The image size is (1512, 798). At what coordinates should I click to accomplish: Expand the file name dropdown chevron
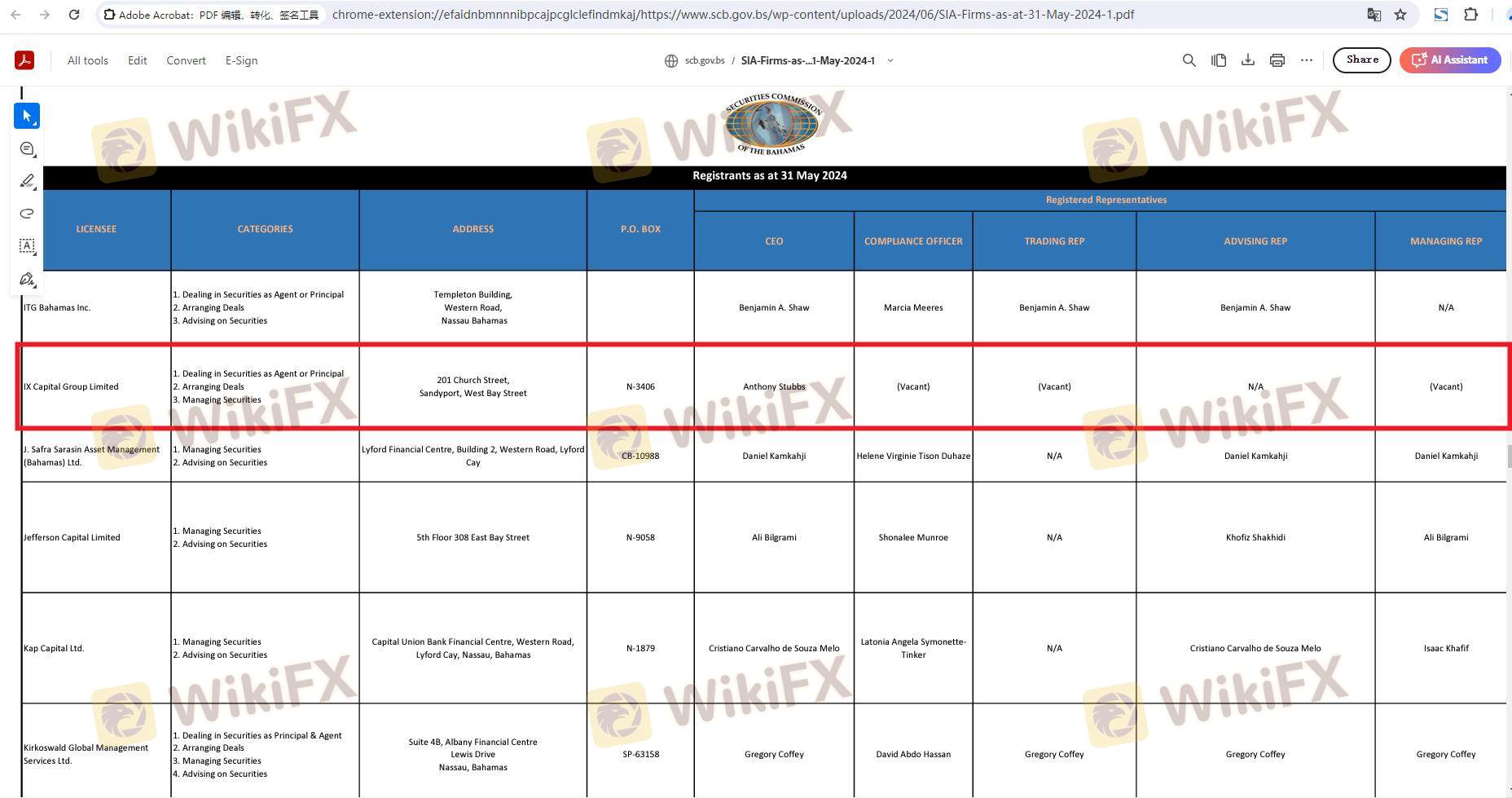point(890,60)
